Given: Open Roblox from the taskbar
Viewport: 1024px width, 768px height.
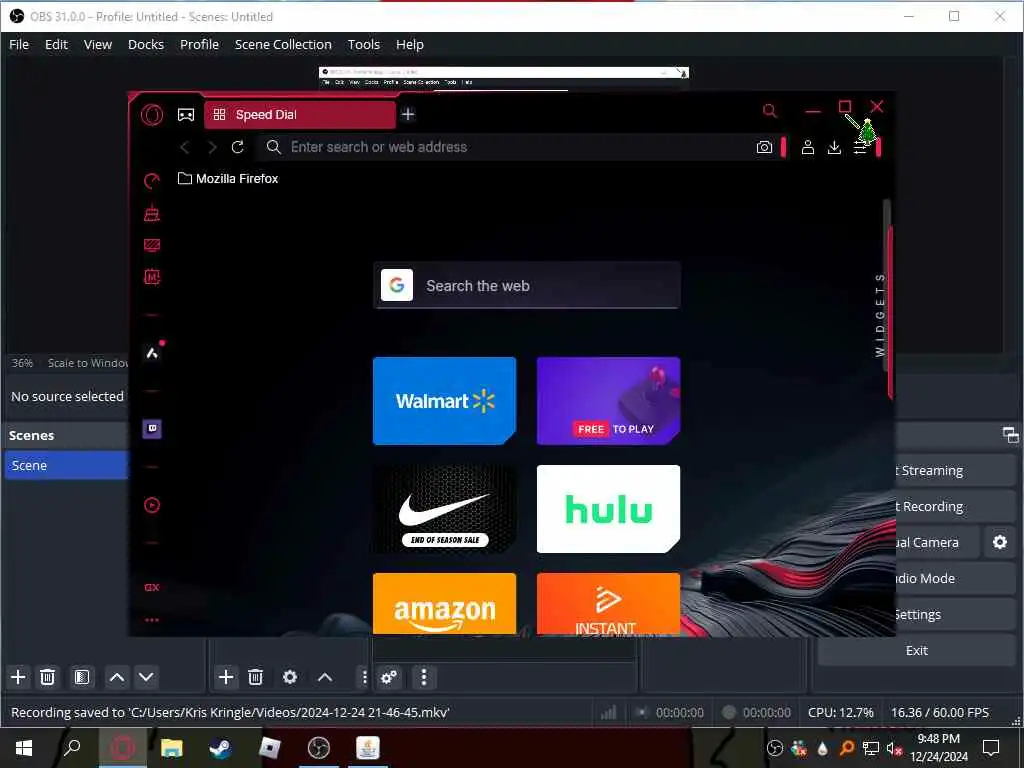Looking at the screenshot, I should pyautogui.click(x=269, y=748).
